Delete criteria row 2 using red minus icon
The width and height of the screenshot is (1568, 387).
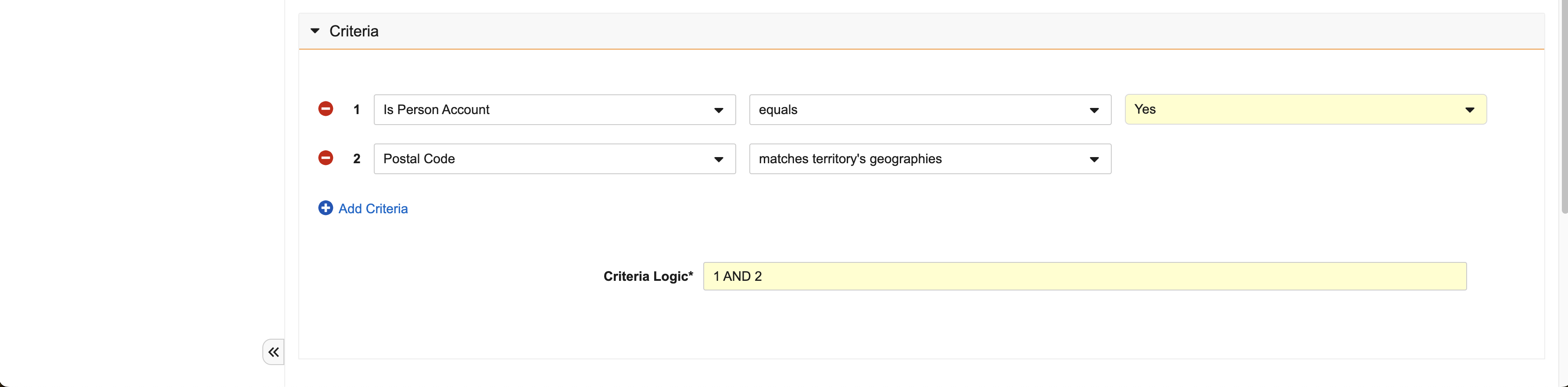326,158
